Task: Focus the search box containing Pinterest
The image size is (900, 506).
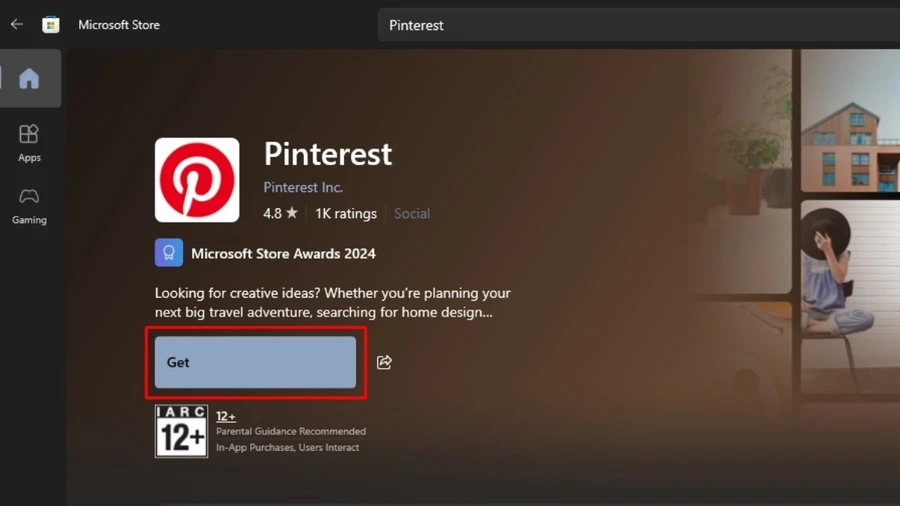Action: click(x=639, y=25)
